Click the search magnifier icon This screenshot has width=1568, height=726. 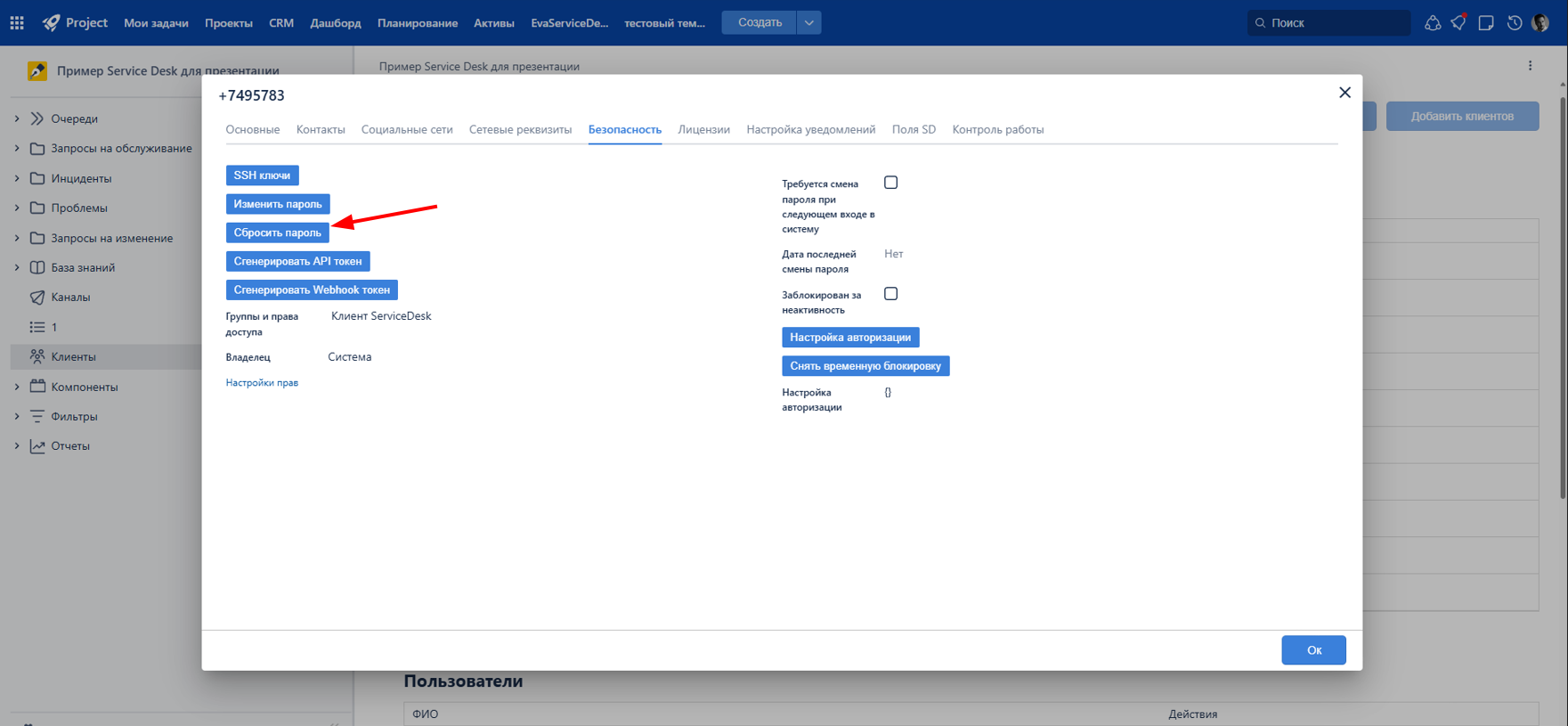(x=1260, y=23)
